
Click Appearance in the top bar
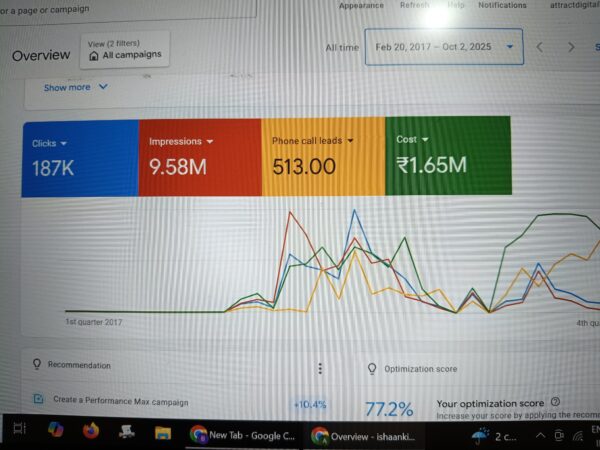361,5
